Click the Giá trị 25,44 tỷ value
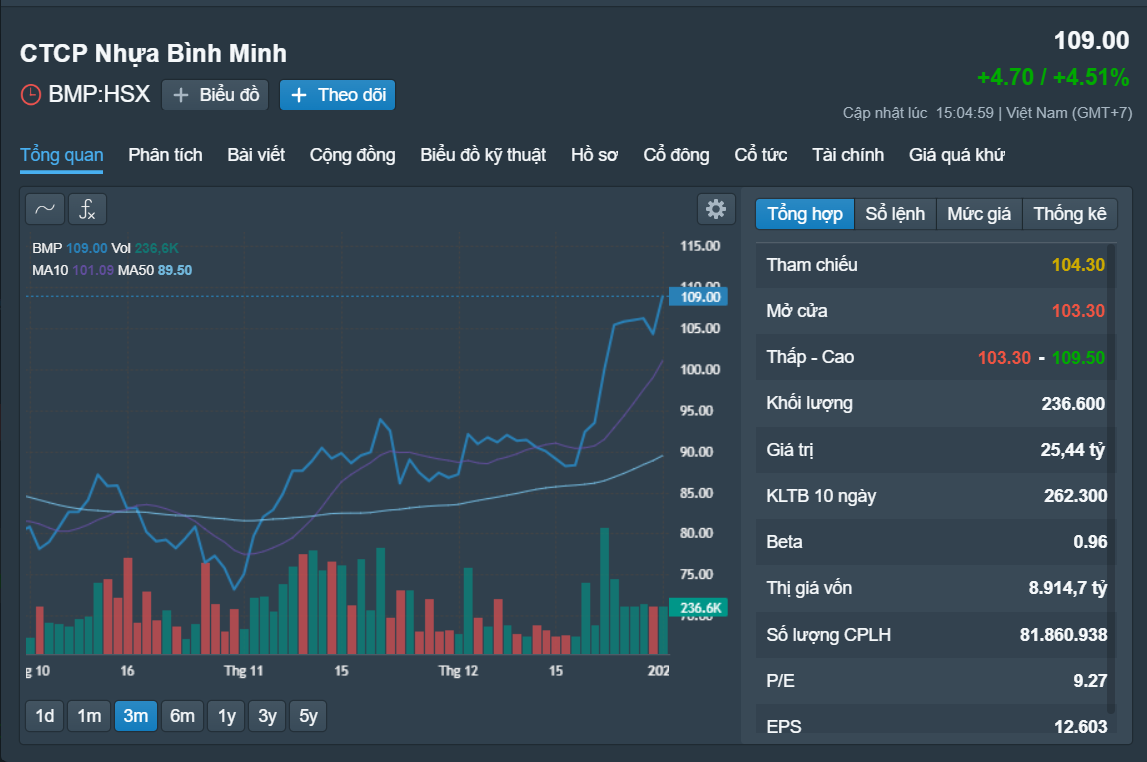Screen dimensions: 1147x762 pyautogui.click(x=1072, y=450)
